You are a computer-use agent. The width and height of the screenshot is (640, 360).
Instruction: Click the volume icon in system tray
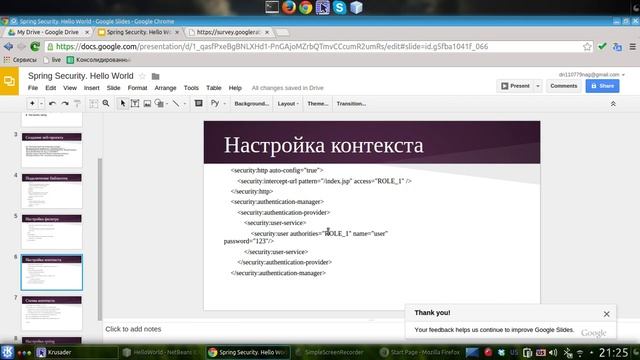pos(553,352)
